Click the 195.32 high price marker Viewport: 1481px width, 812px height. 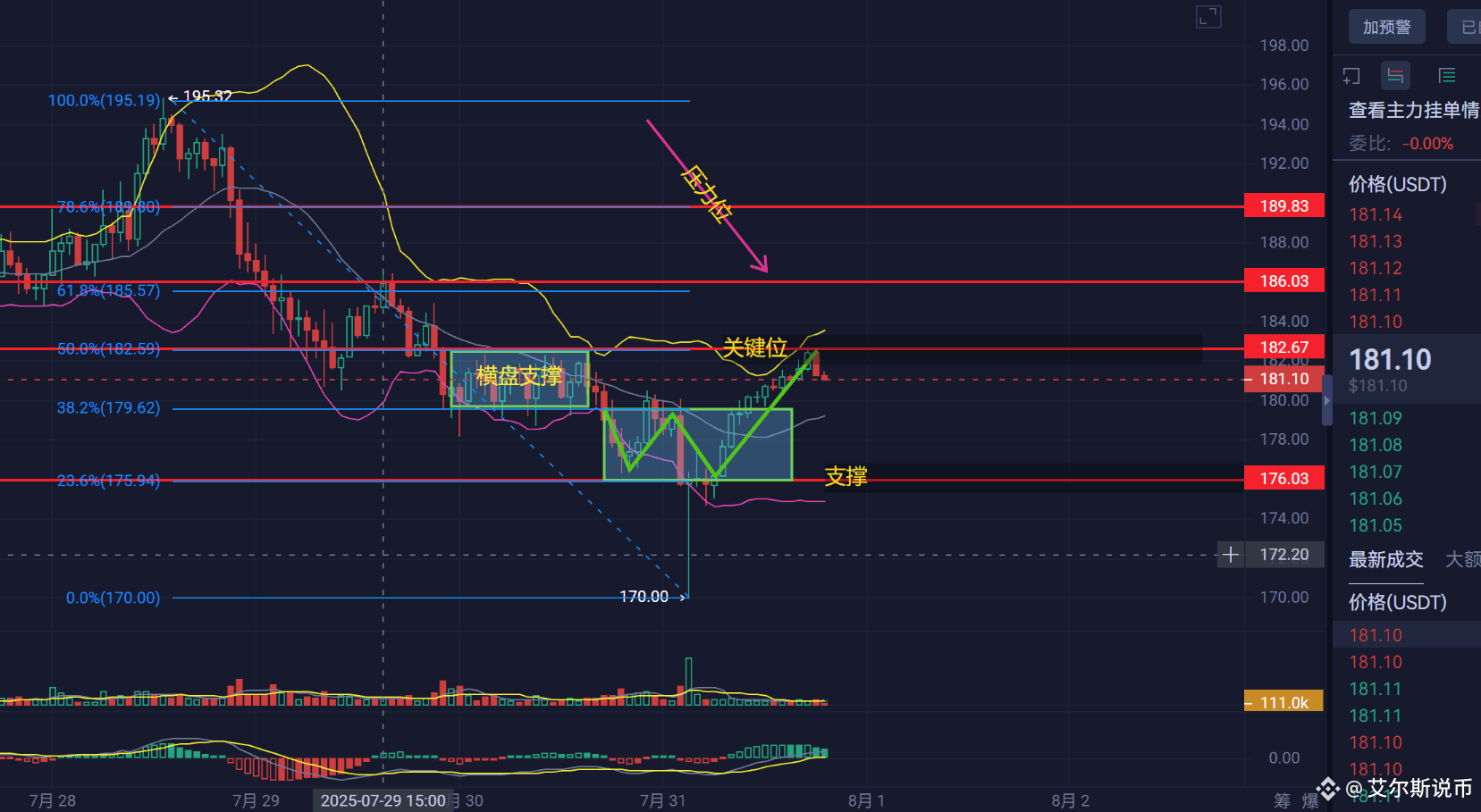207,96
